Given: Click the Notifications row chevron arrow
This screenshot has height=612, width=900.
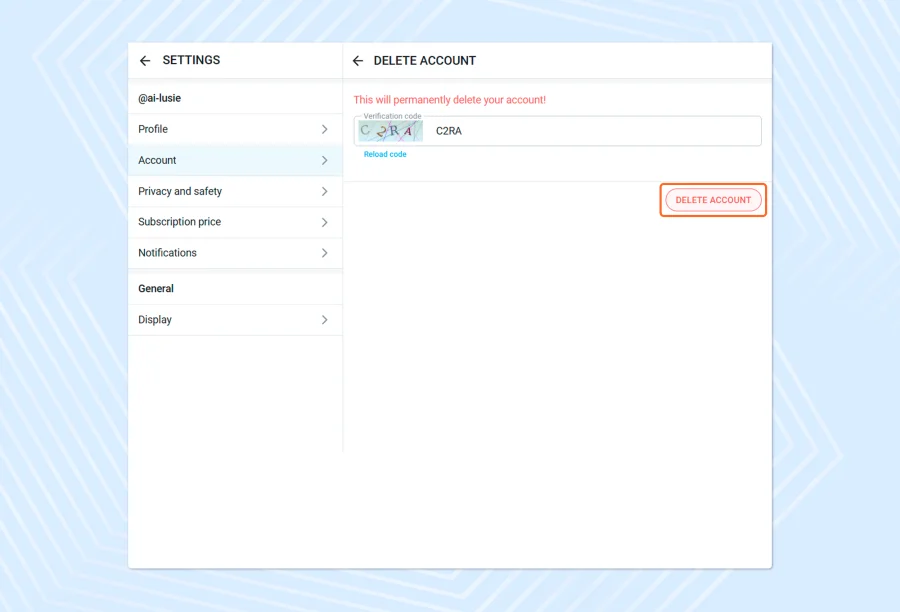Looking at the screenshot, I should (324, 253).
